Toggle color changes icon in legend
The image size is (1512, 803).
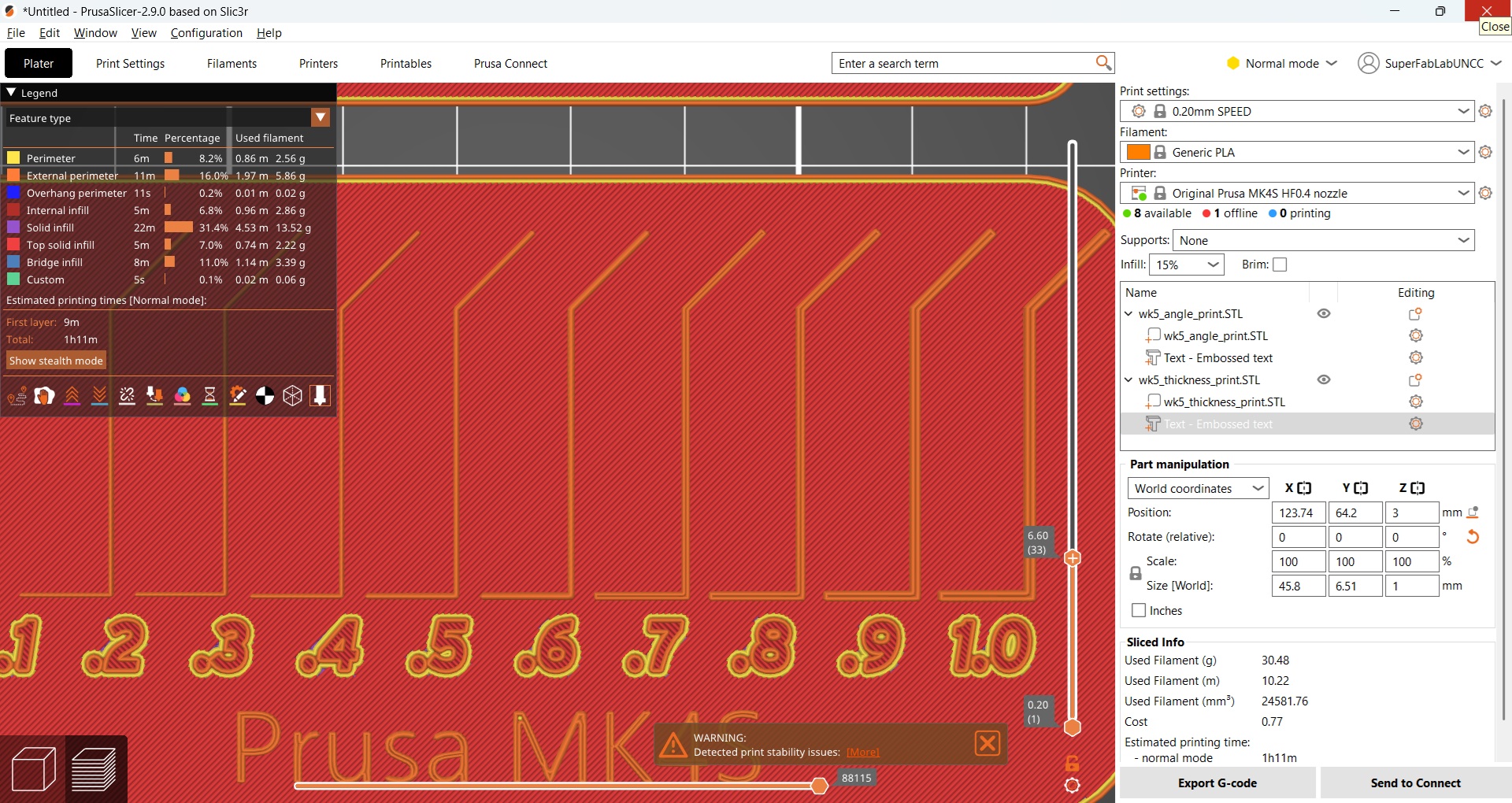(182, 395)
